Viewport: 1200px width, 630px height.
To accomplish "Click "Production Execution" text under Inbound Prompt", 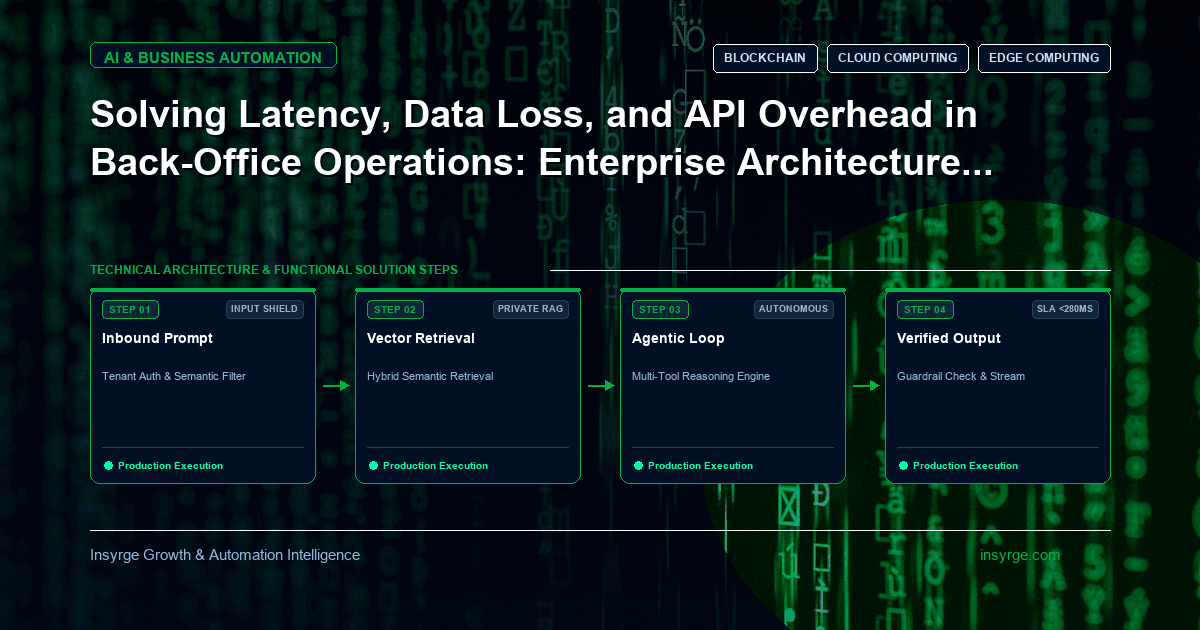I will coord(171,466).
